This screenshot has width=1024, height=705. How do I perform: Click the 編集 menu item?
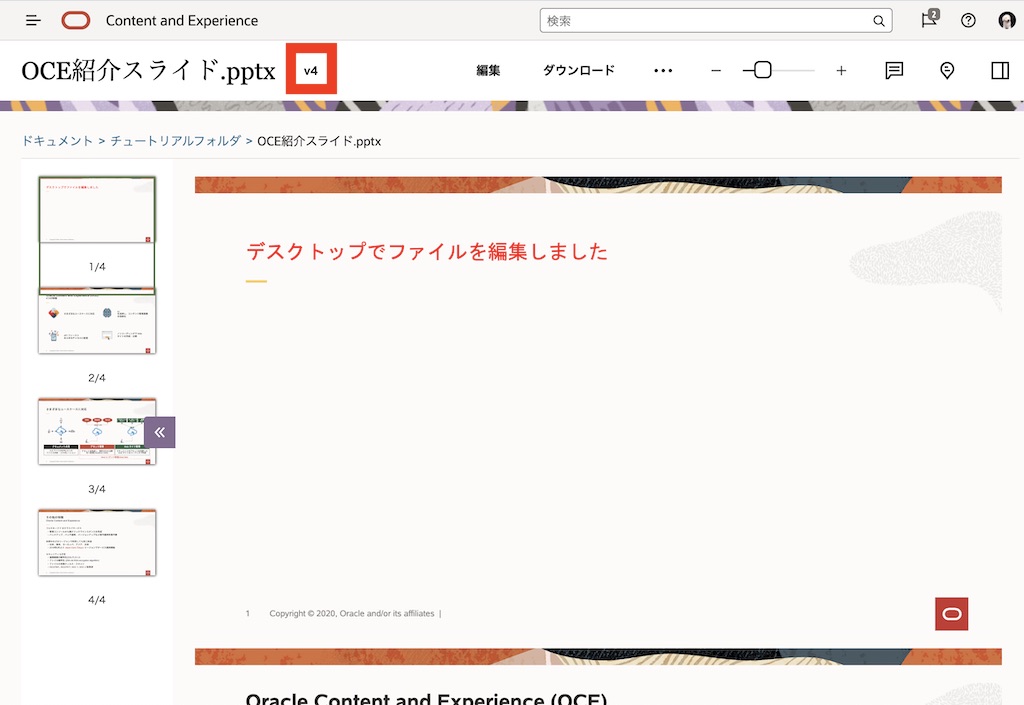point(488,70)
